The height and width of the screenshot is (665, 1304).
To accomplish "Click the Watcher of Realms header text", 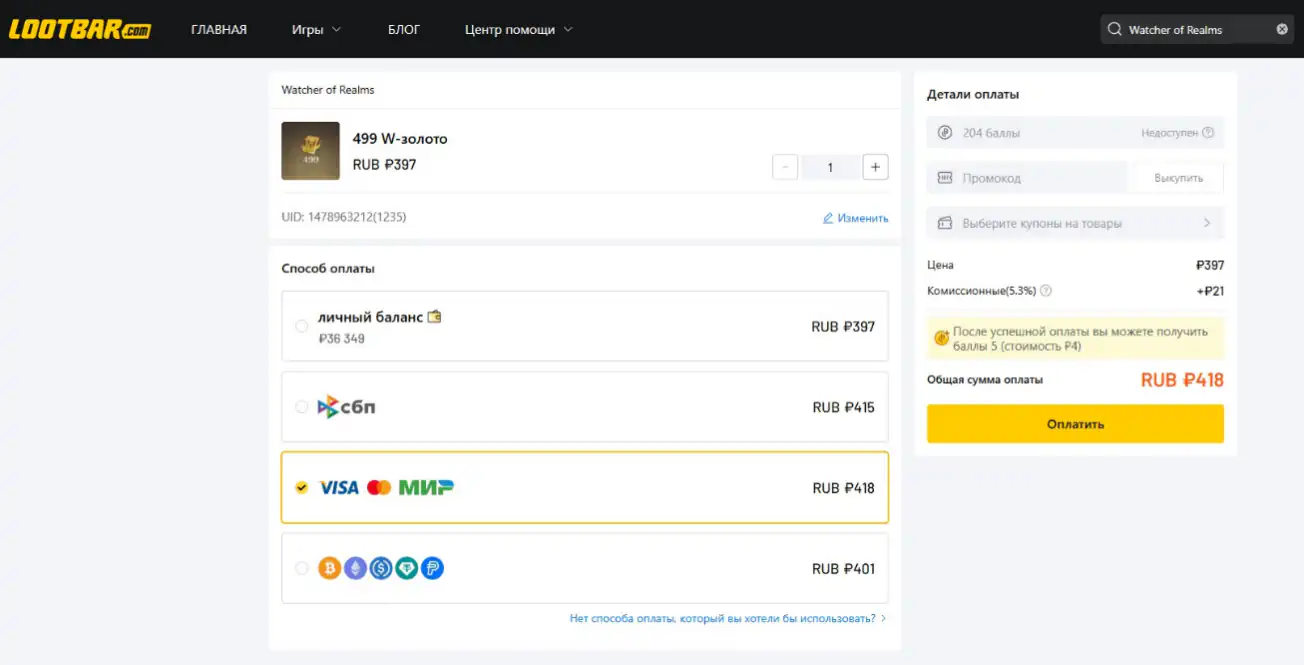I will 328,90.
